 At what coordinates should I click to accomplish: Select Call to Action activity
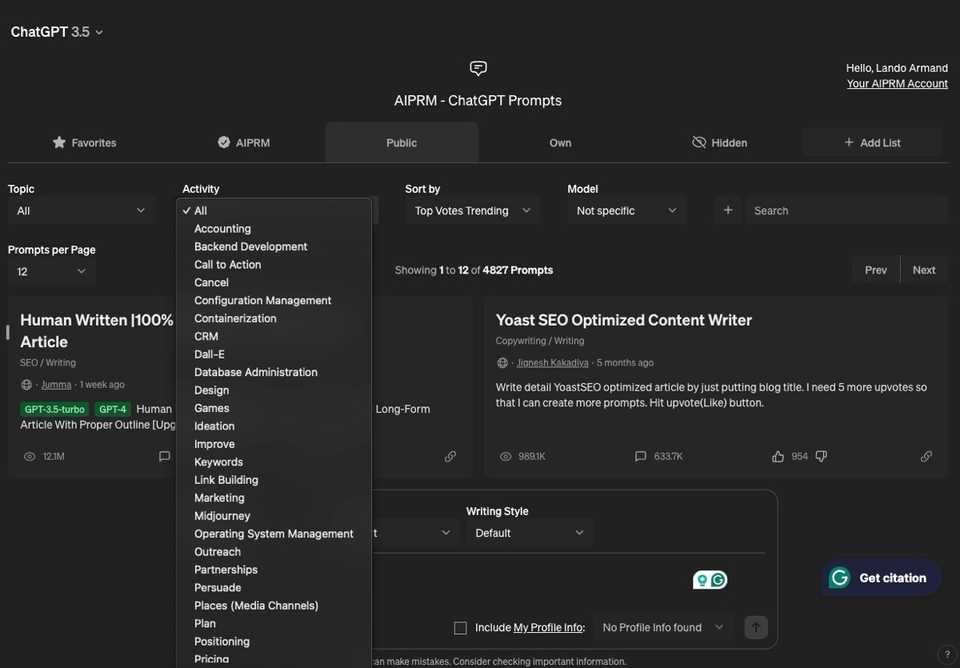tap(274, 265)
